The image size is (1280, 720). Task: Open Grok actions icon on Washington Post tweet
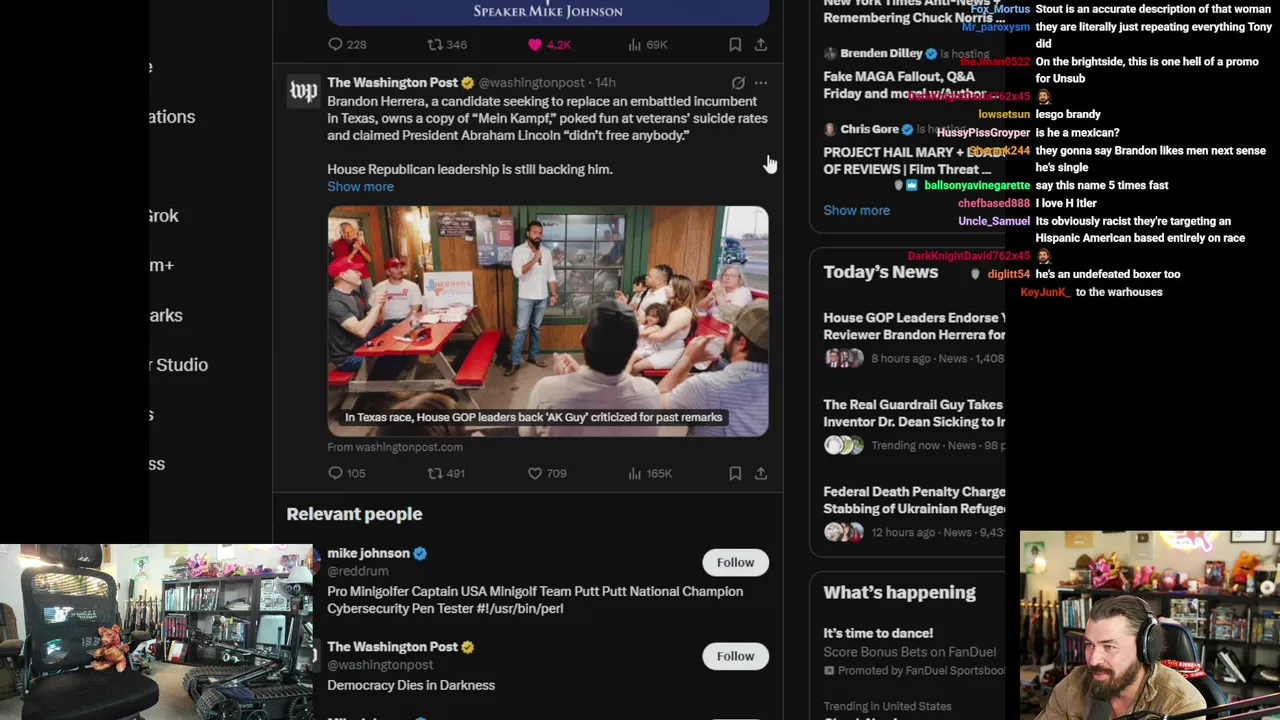pos(738,83)
